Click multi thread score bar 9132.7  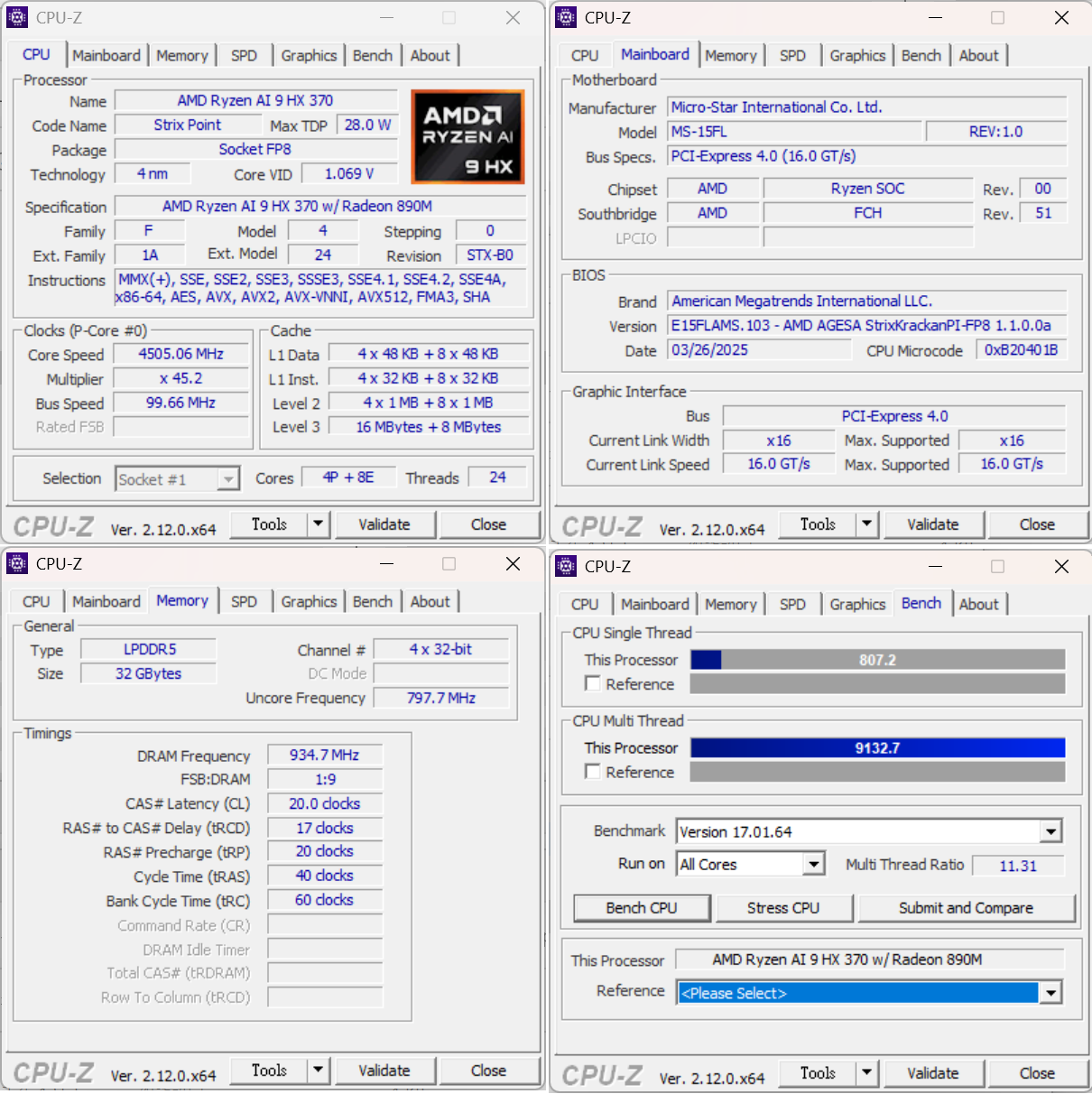pos(877,747)
